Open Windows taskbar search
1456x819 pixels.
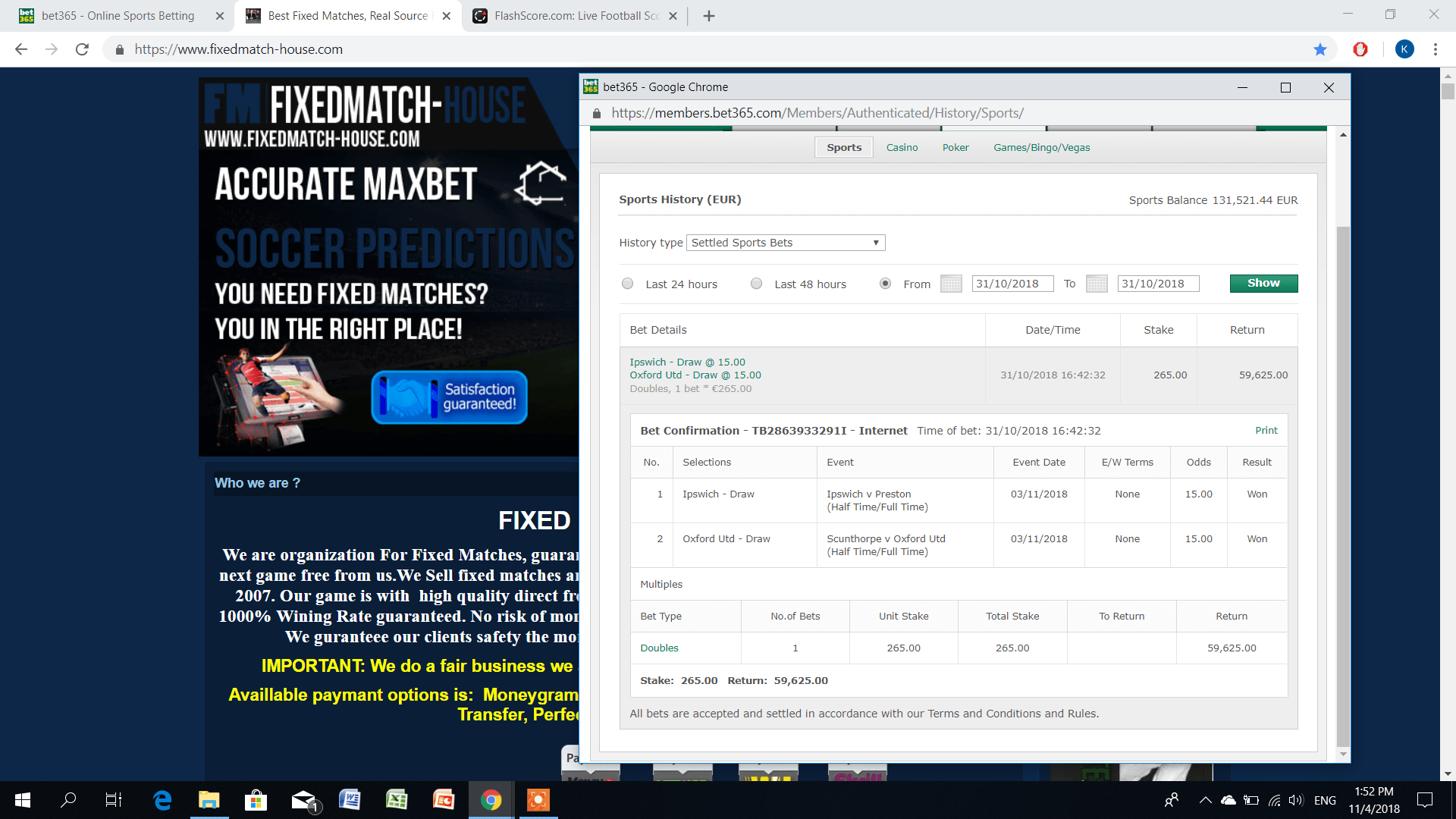[68, 800]
